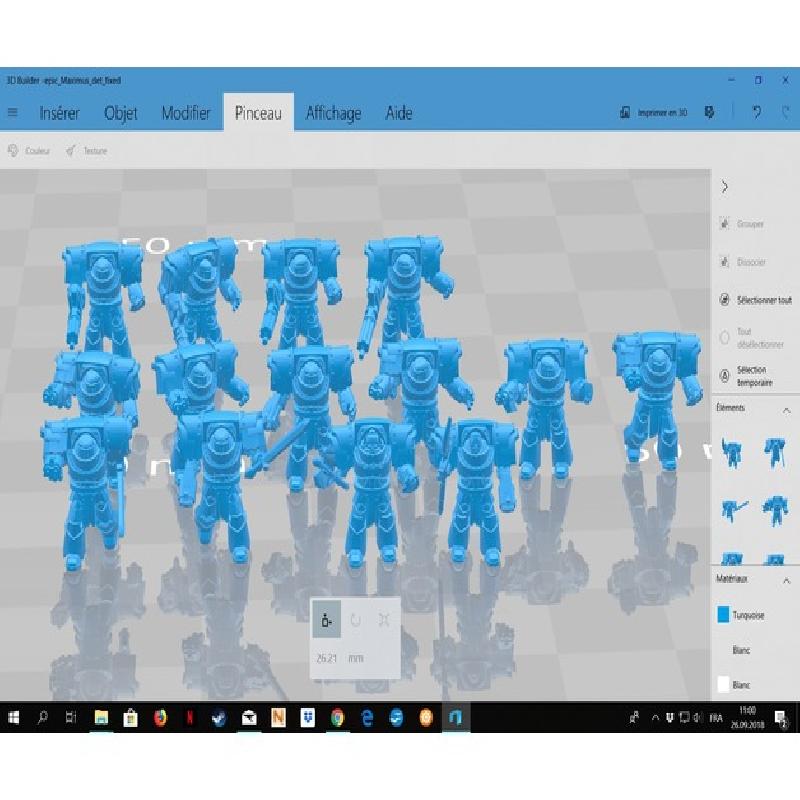Switch to the Objet tab
Screen dimensions: 800x800
[120, 113]
